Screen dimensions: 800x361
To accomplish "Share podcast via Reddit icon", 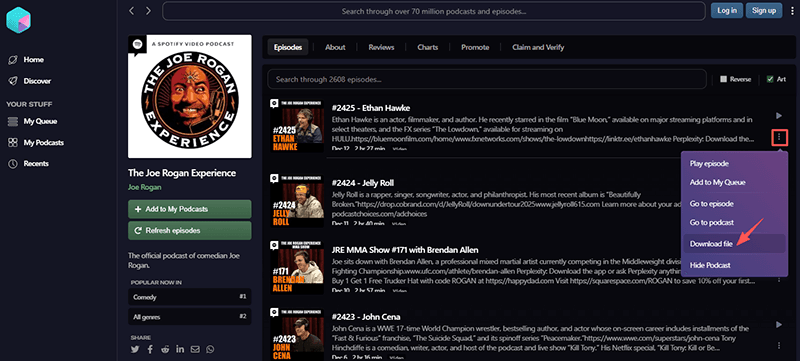I will pos(165,349).
